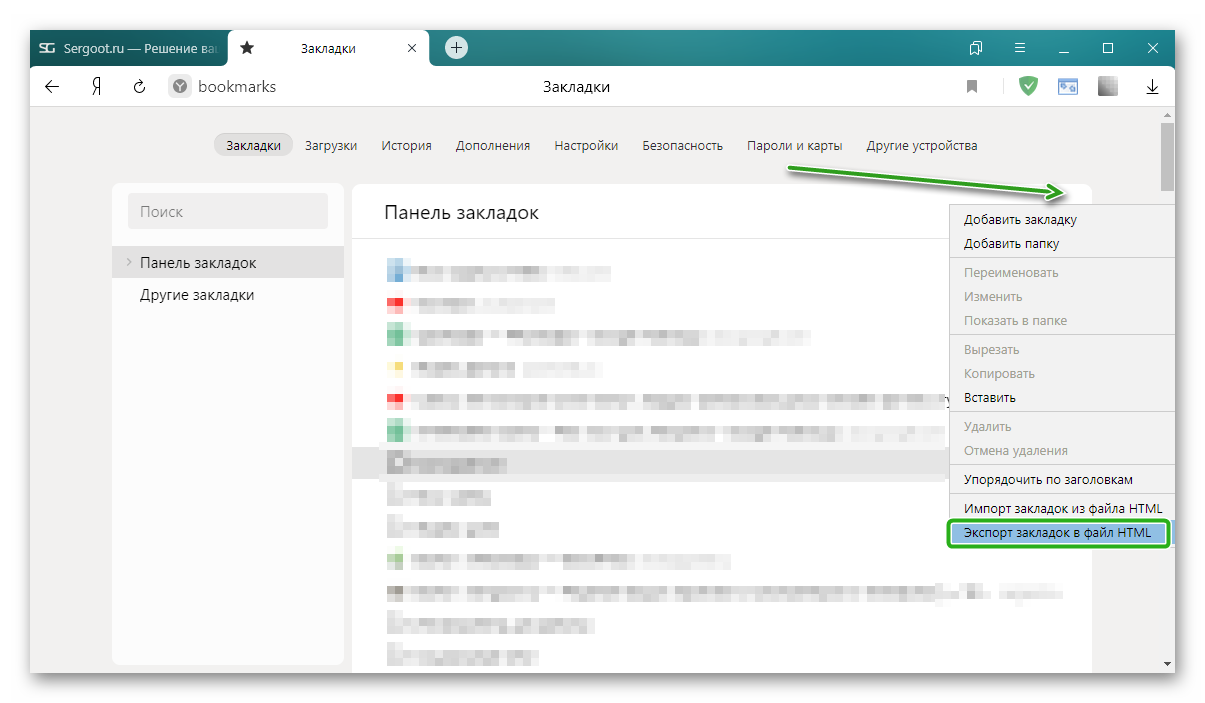Click the bookmark flag icon in address bar
This screenshot has height=703, width=1205.
pyautogui.click(x=972, y=87)
